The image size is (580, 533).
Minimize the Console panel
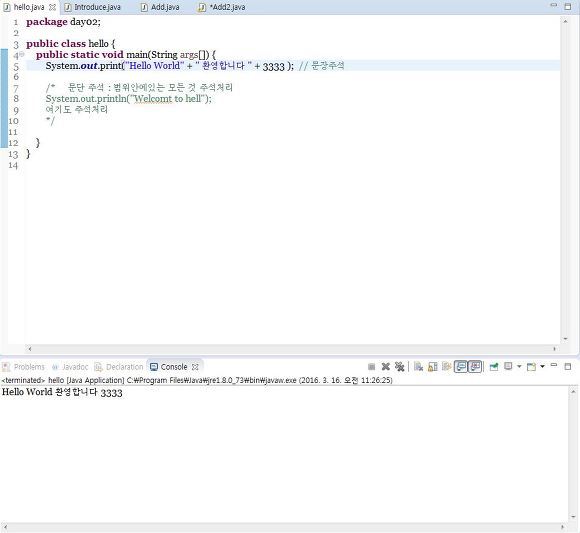point(554,365)
